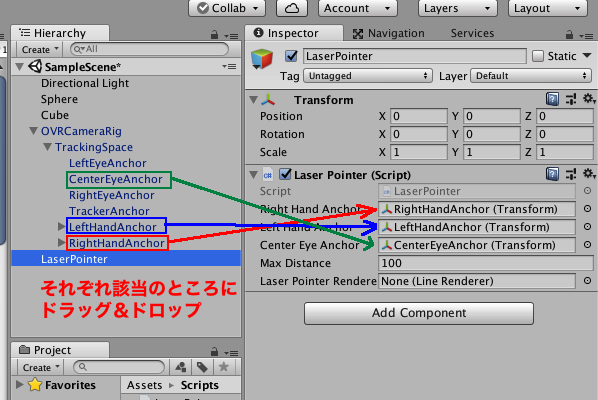The width and height of the screenshot is (598, 400).
Task: Collapse the TrackingSpace node
Action: click(x=48, y=147)
